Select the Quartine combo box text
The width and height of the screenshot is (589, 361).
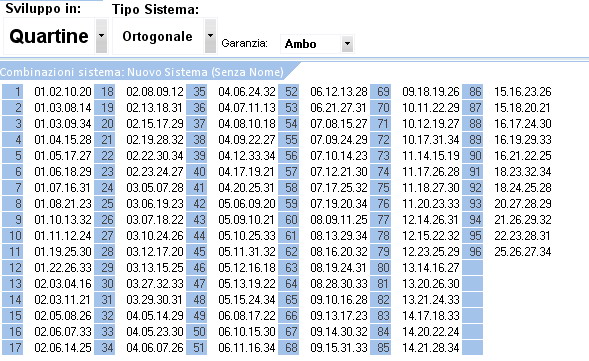[49, 36]
